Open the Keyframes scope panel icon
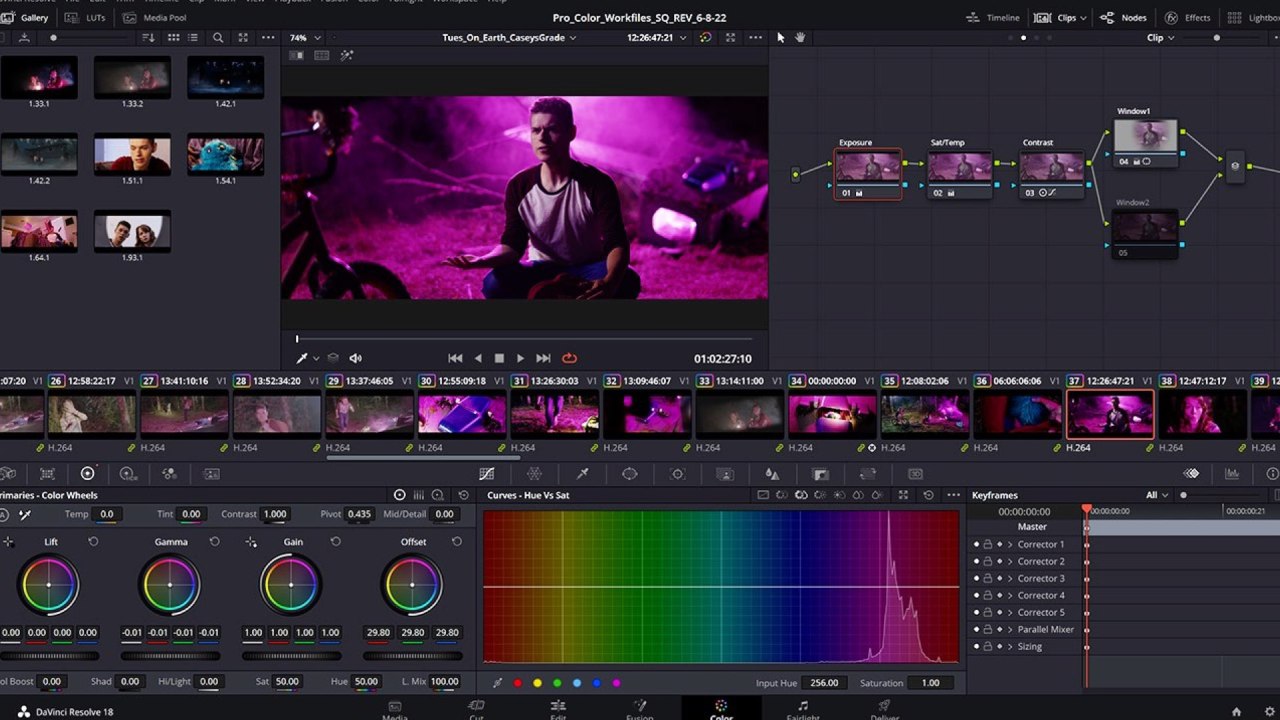This screenshot has height=720, width=1280. (1191, 474)
